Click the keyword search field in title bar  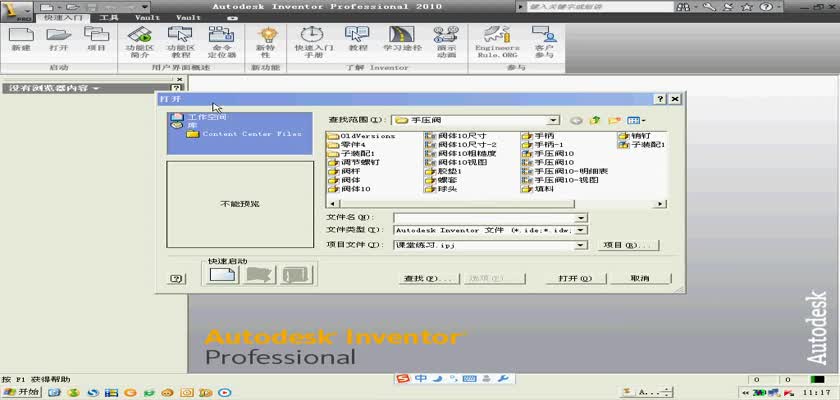[600, 7]
